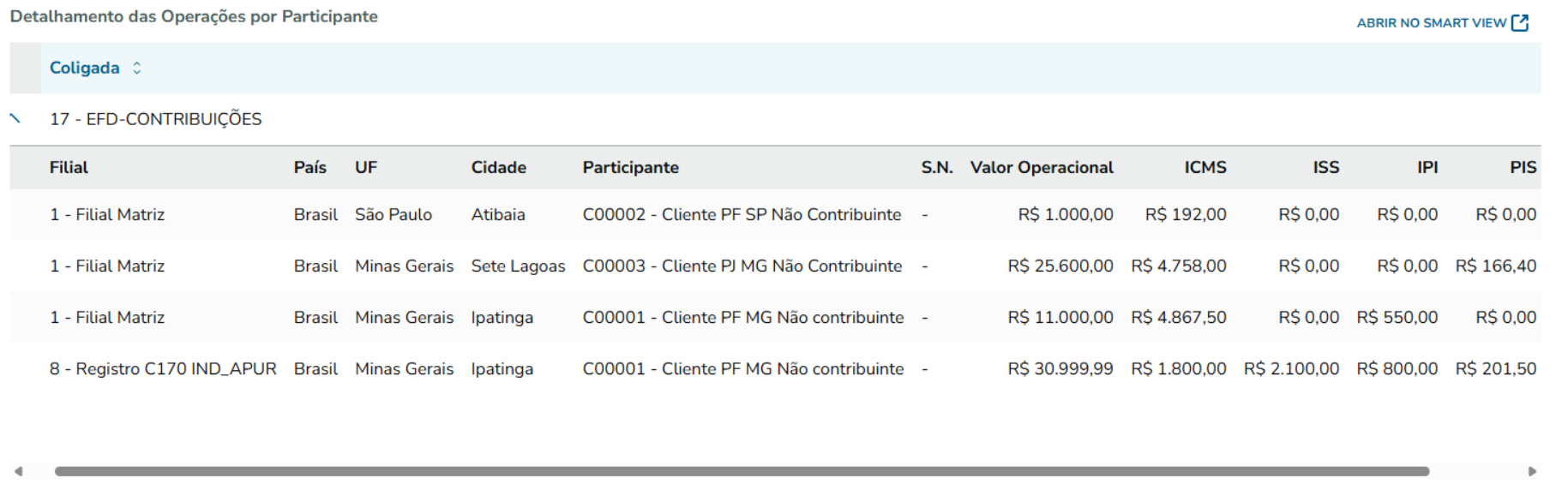
Task: Click the sort arrows icon next to Coligada
Action: (x=136, y=68)
